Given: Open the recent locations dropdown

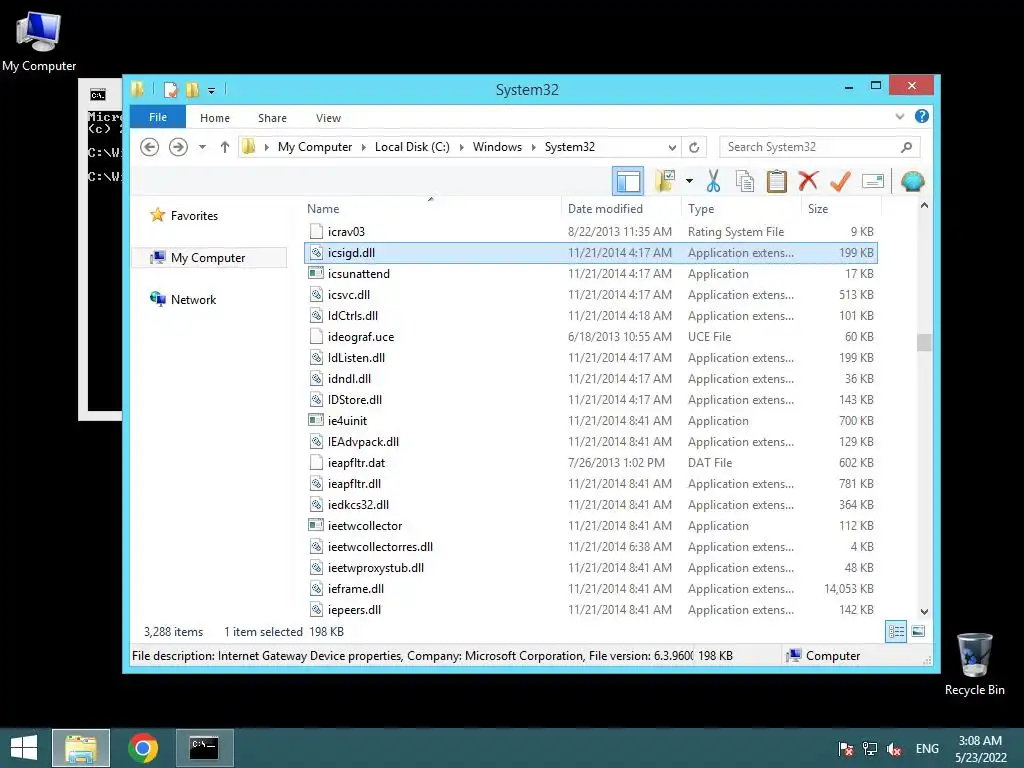Looking at the screenshot, I should 202,147.
